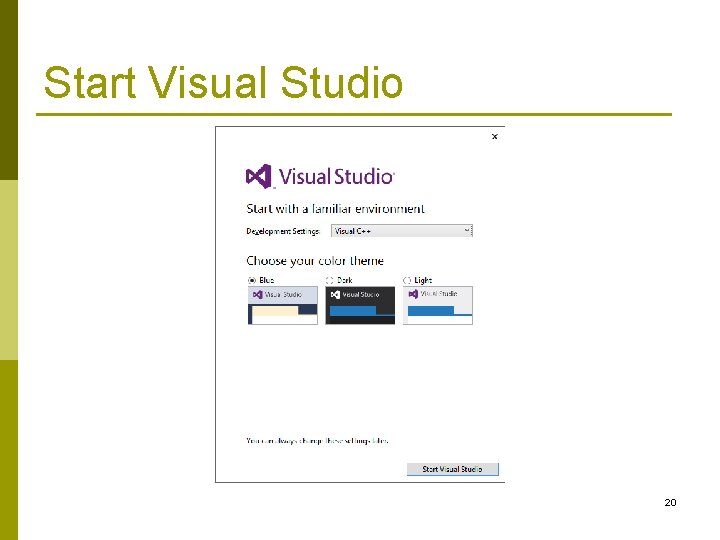Screen dimensions: 720x540
Task: Open the Development Settings Visual C++ dropdown
Action: 402,231
